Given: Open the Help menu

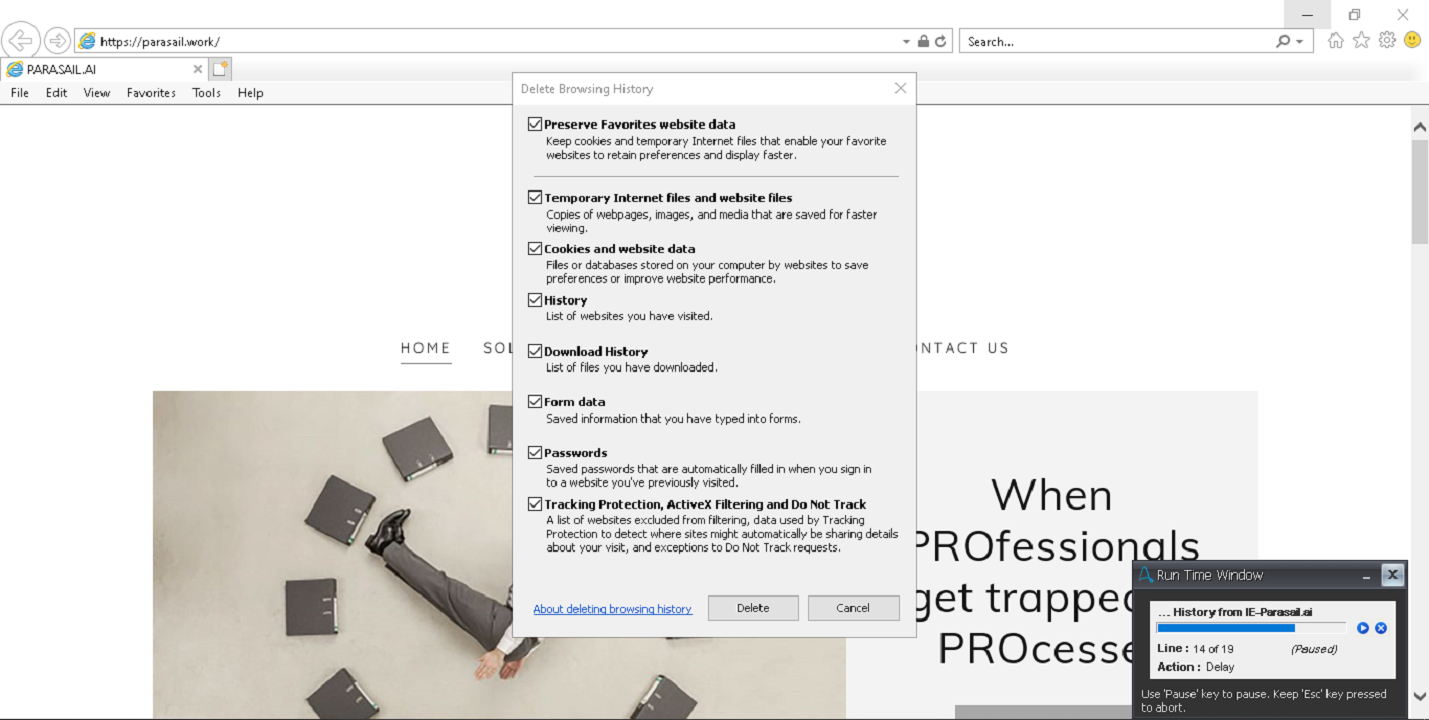Looking at the screenshot, I should [x=251, y=93].
